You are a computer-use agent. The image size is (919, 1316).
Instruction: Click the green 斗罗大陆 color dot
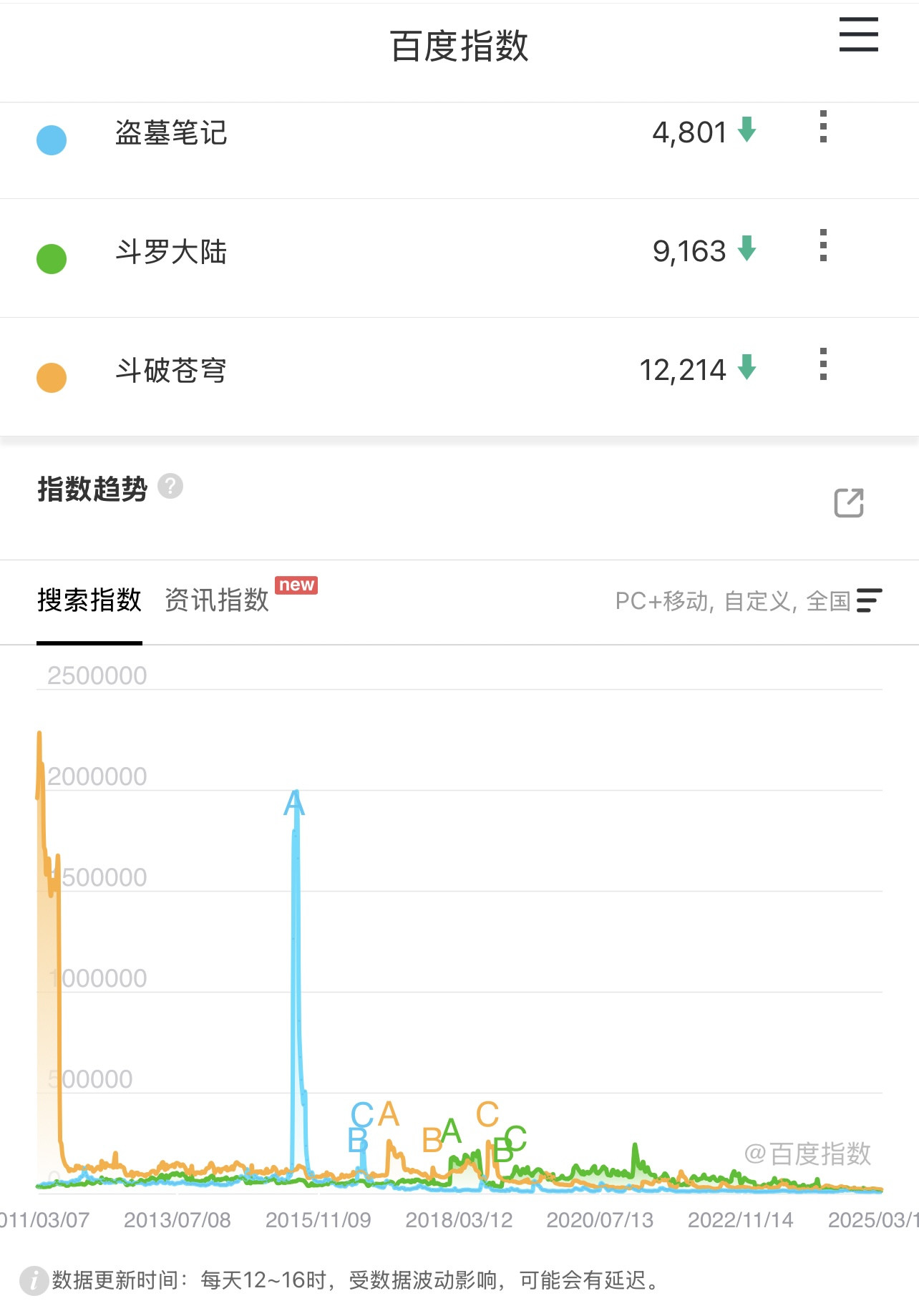point(52,259)
